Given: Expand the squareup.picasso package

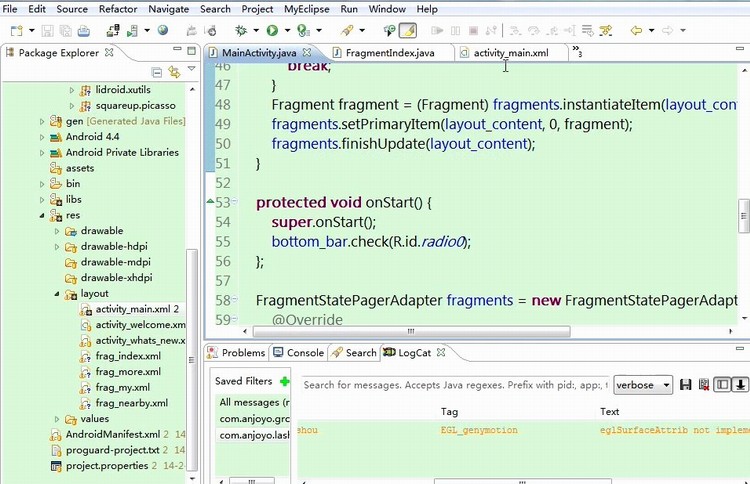Looking at the screenshot, I should (x=72, y=106).
